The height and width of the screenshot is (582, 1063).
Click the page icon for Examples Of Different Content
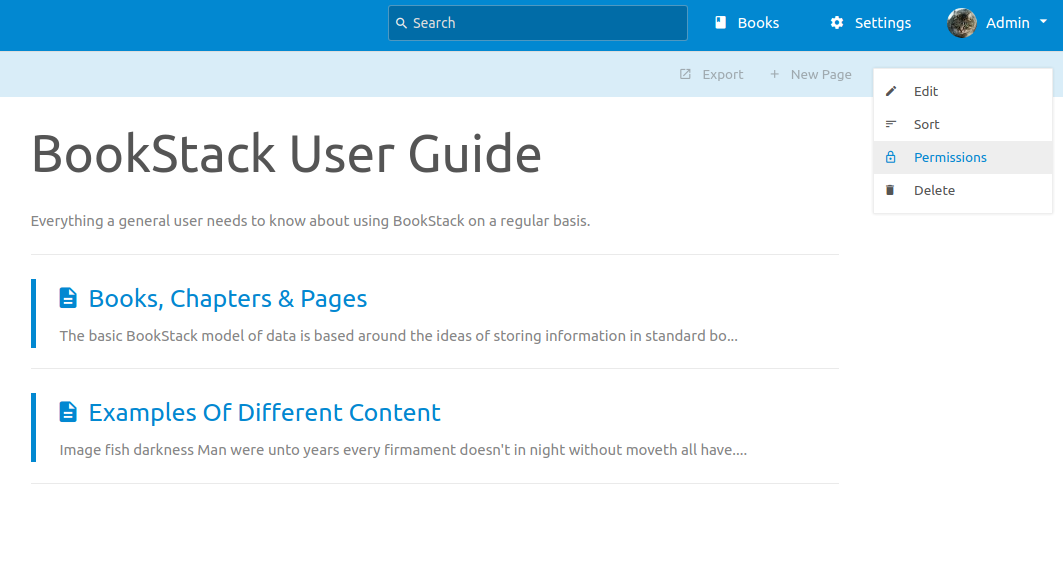click(x=68, y=412)
